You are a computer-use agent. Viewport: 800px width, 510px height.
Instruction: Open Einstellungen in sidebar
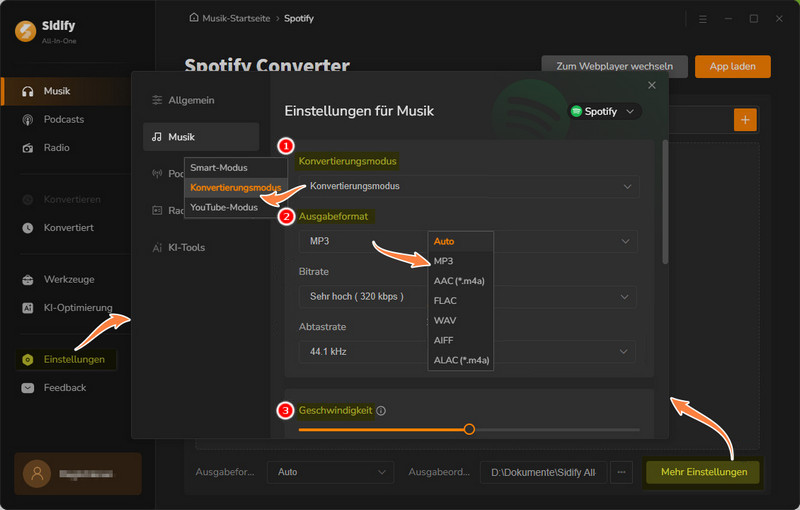(66, 360)
